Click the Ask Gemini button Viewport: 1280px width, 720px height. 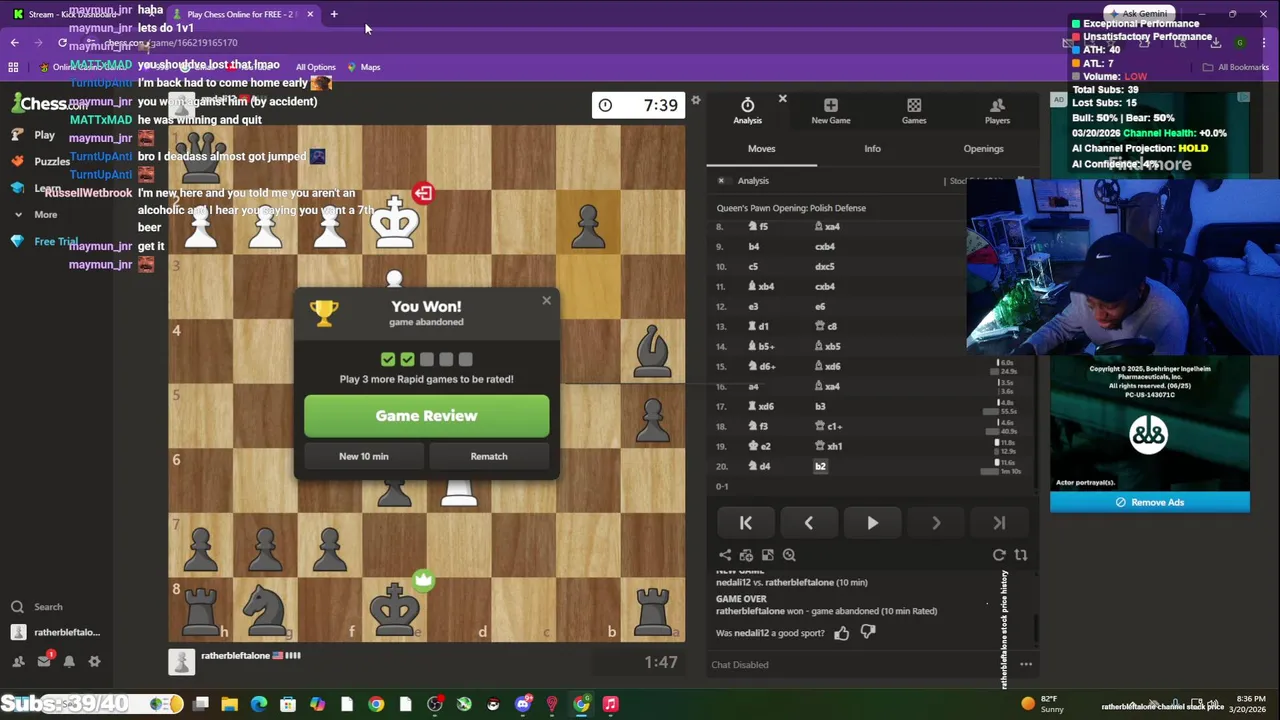(1141, 14)
